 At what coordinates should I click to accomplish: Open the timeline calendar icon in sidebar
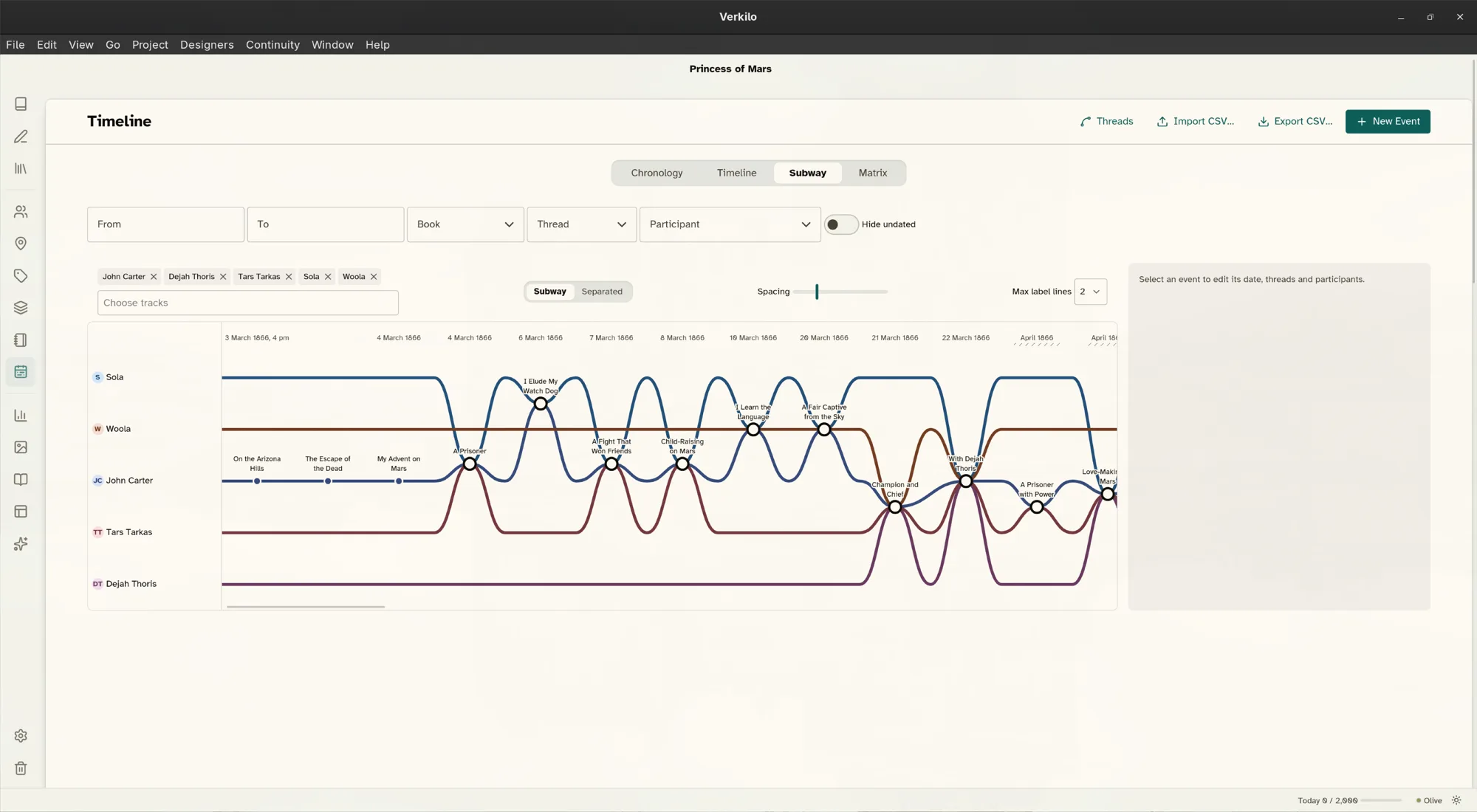click(x=21, y=372)
